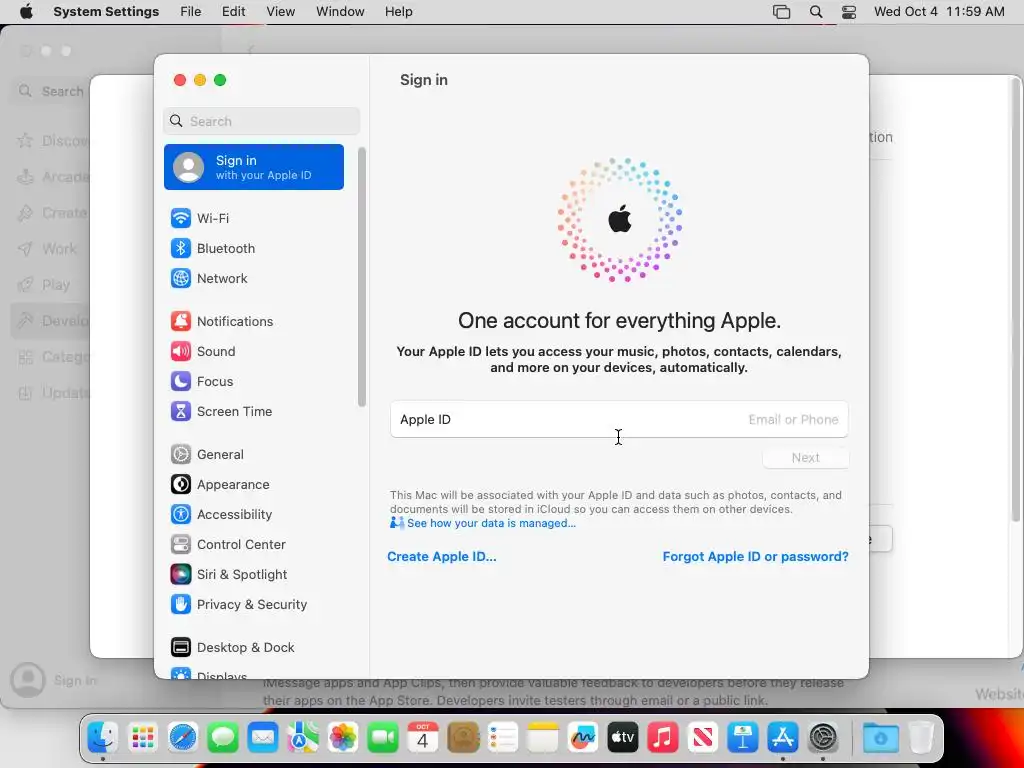Open Apple TV from the Dock
1024x768 pixels.
(x=622, y=738)
